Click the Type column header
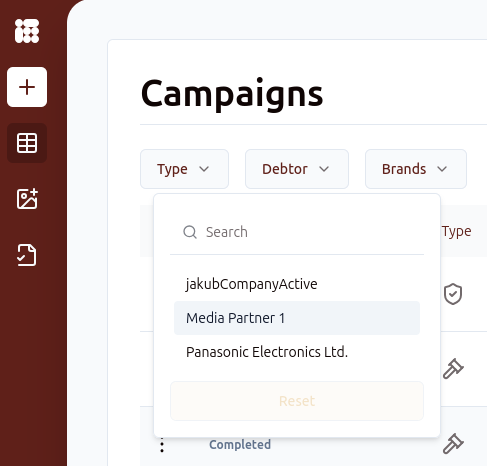 tap(457, 231)
